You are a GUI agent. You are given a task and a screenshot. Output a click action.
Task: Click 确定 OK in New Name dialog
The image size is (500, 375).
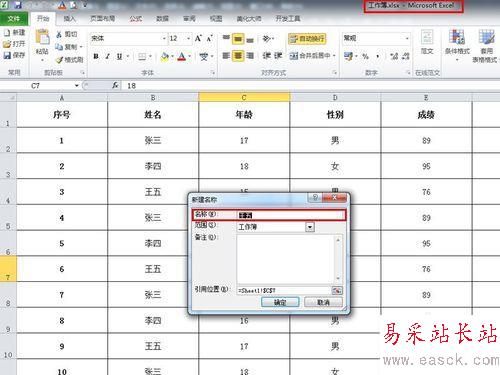[x=280, y=302]
